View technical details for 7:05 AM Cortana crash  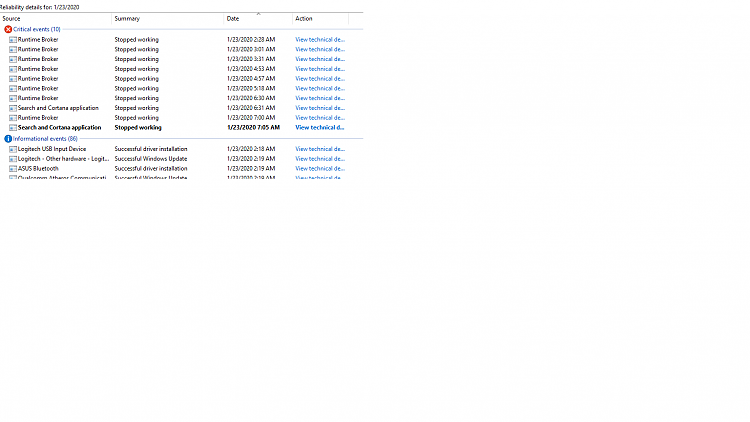pyautogui.click(x=320, y=128)
